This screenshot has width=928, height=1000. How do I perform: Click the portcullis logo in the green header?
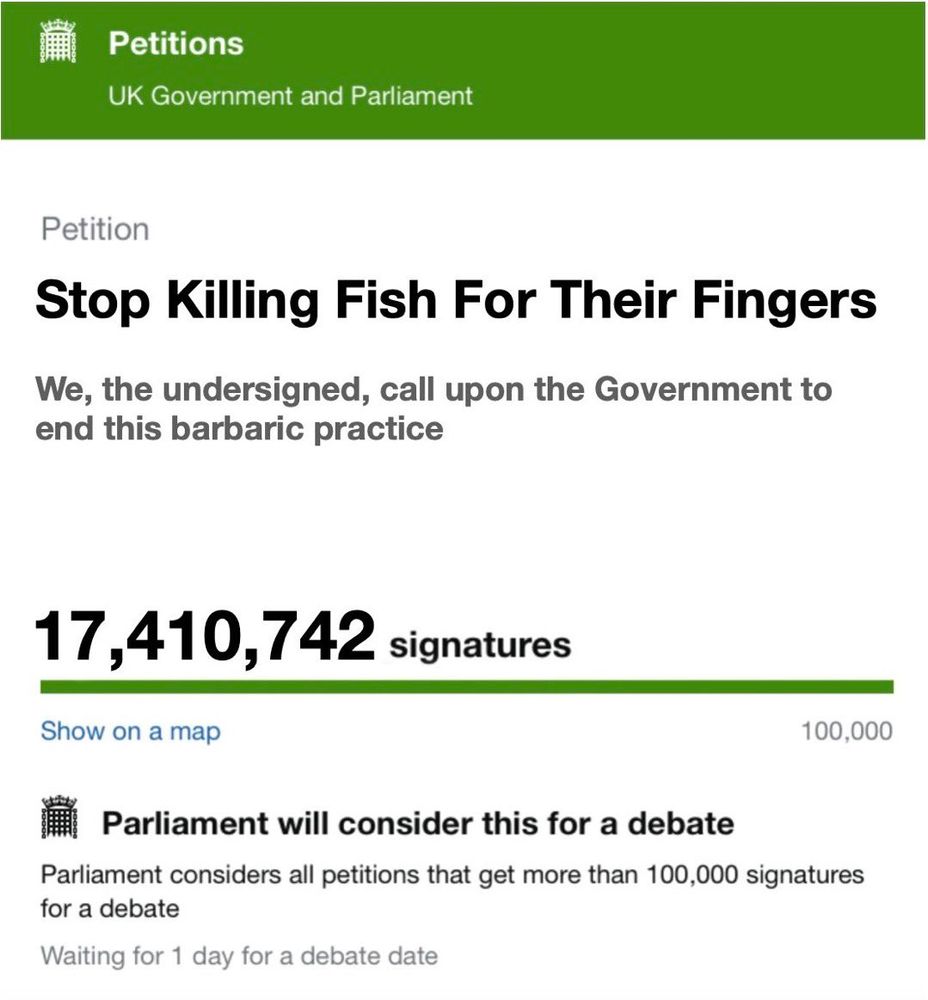tap(58, 42)
